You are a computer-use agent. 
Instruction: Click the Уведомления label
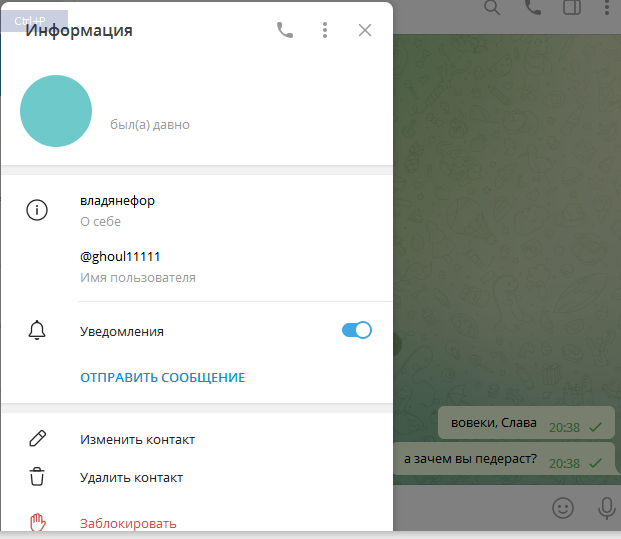pyautogui.click(x=122, y=331)
